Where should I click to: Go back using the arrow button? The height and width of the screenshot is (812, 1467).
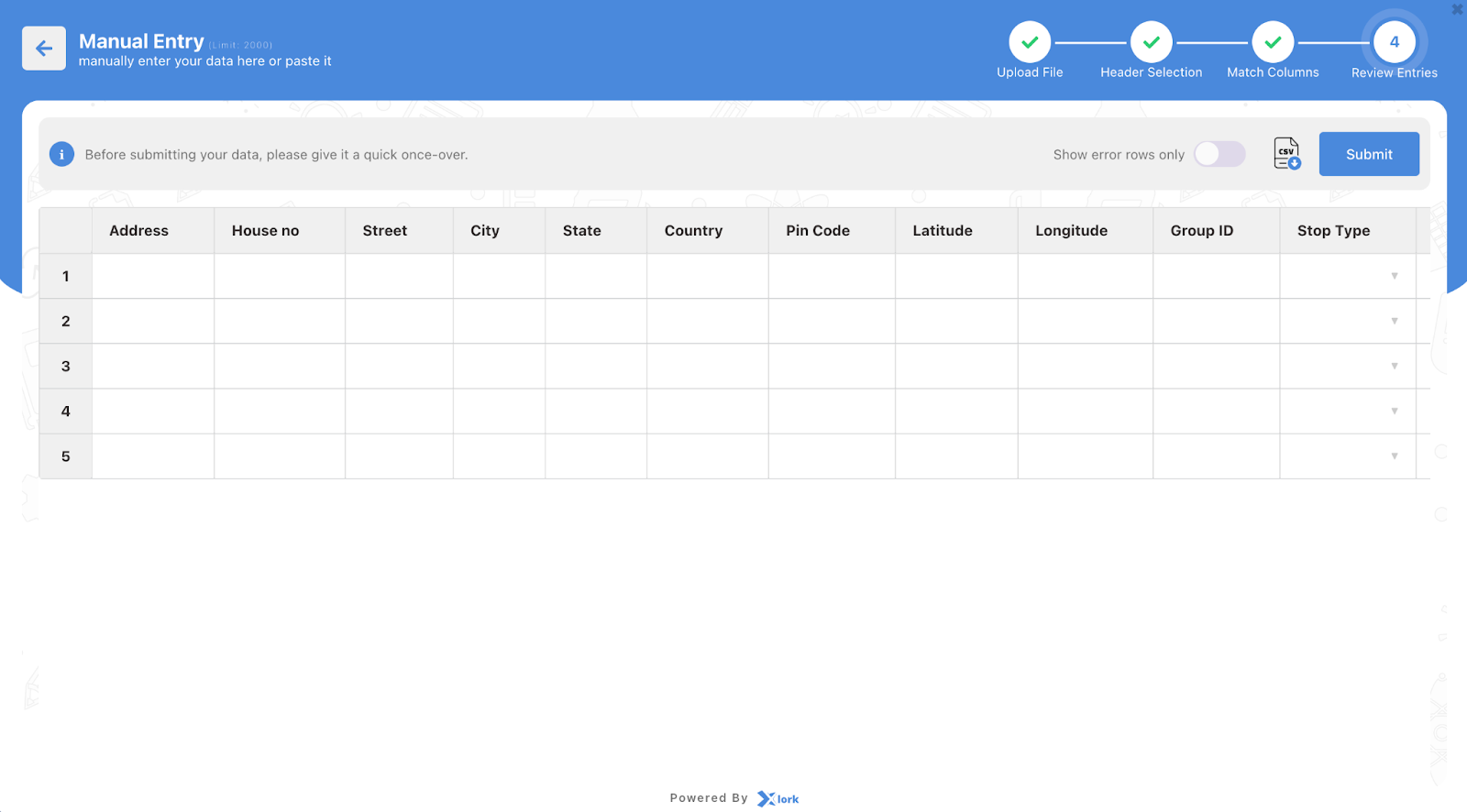(x=44, y=49)
